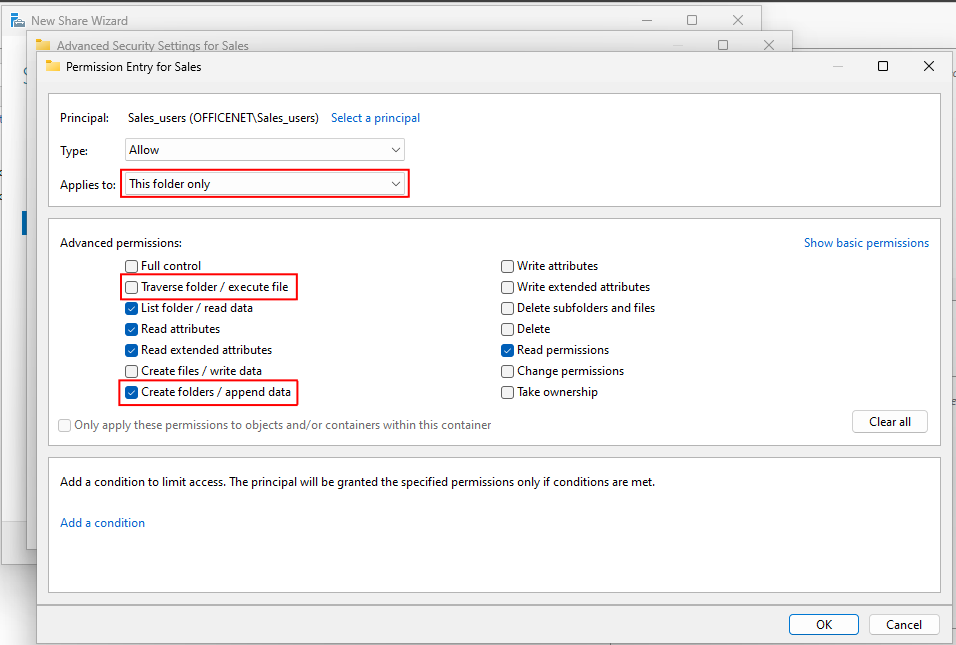Maximize the Permission Entry for Sales window
This screenshot has height=645, width=956.
882,66
